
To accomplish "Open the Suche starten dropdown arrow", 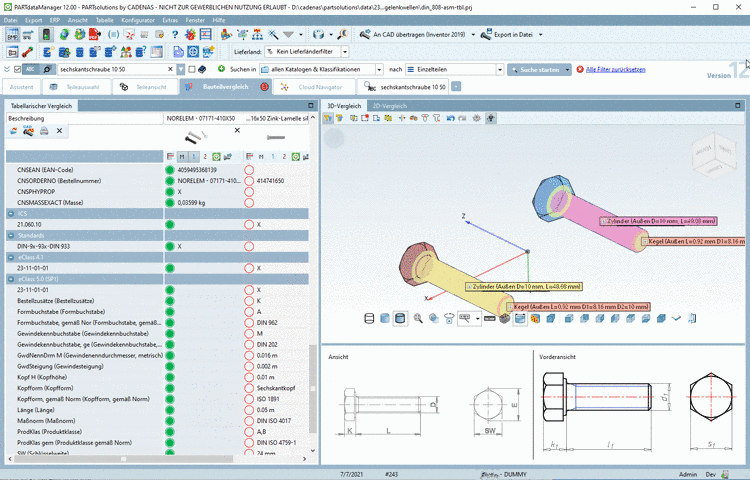I will pos(567,70).
